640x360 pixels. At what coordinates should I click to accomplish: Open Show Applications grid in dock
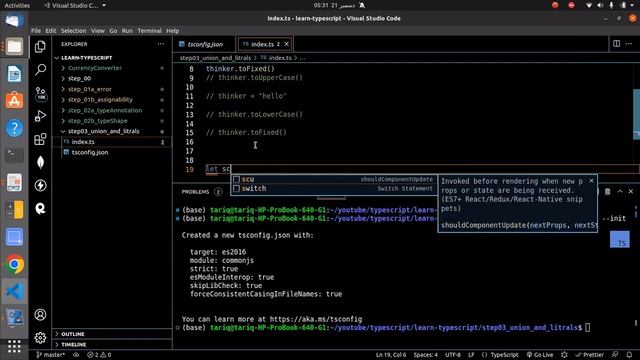tap(14, 347)
